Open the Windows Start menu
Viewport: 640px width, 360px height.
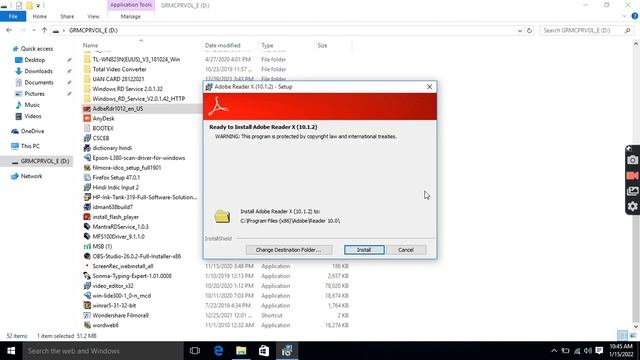coord(11,351)
